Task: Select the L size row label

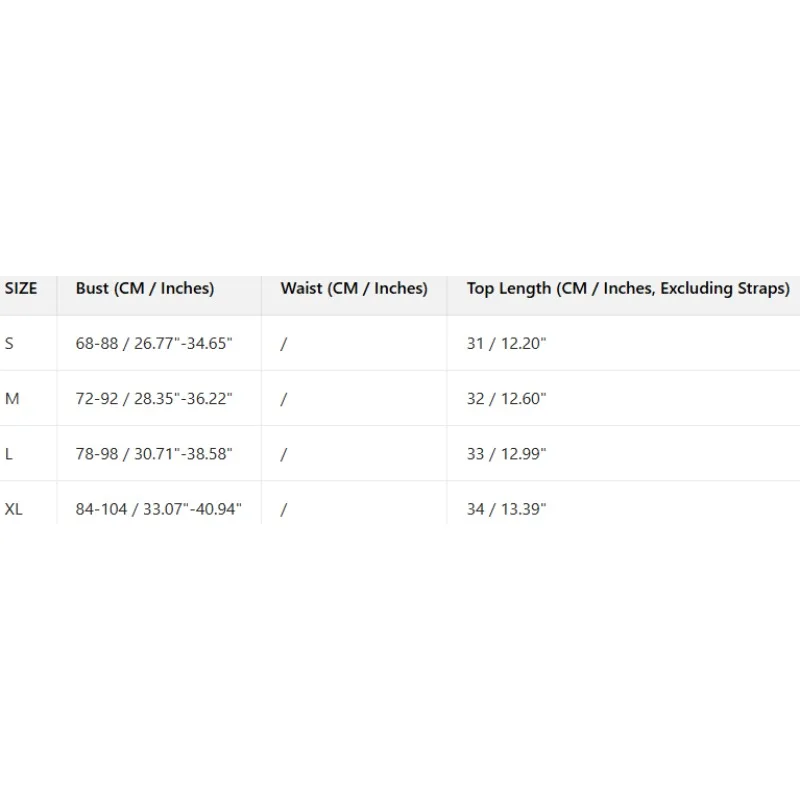Action: coord(9,453)
